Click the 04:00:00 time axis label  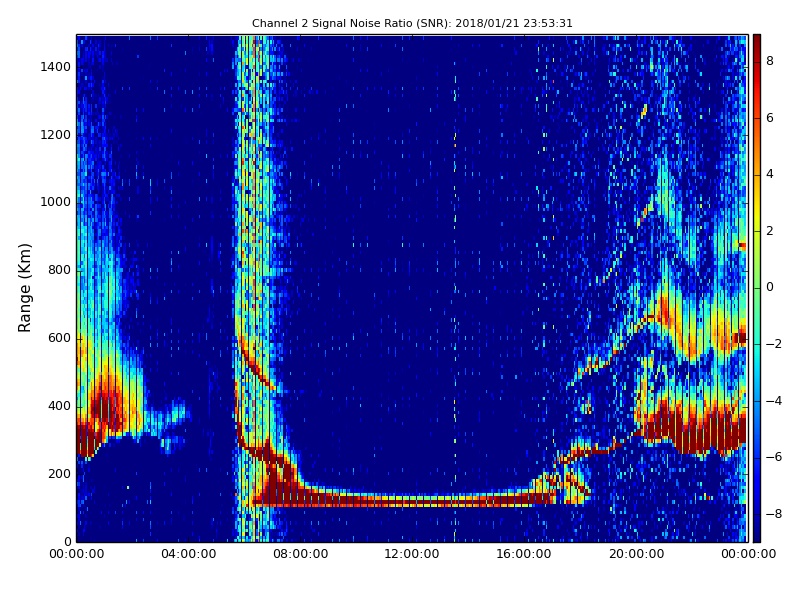188,554
